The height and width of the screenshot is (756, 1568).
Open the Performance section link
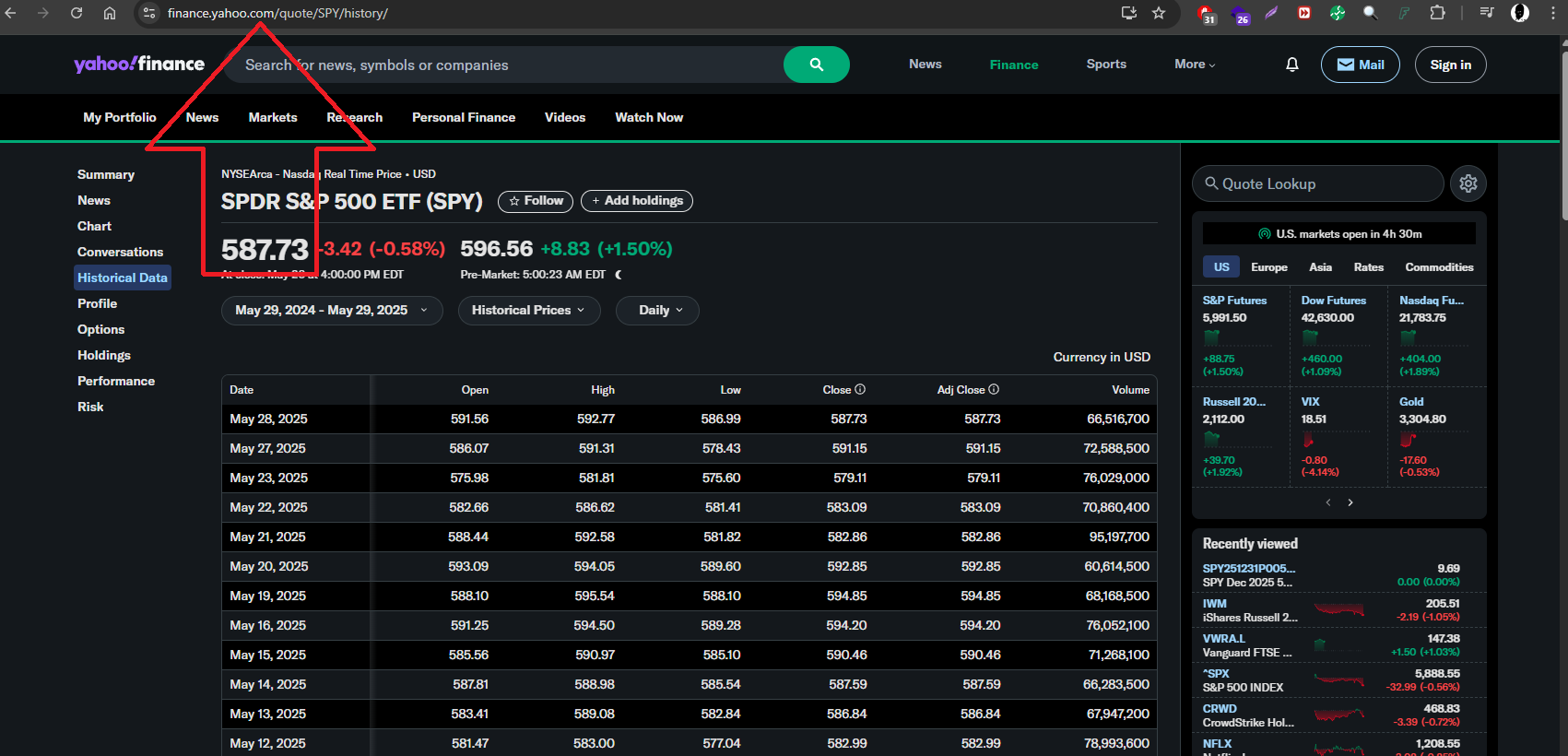click(x=116, y=381)
